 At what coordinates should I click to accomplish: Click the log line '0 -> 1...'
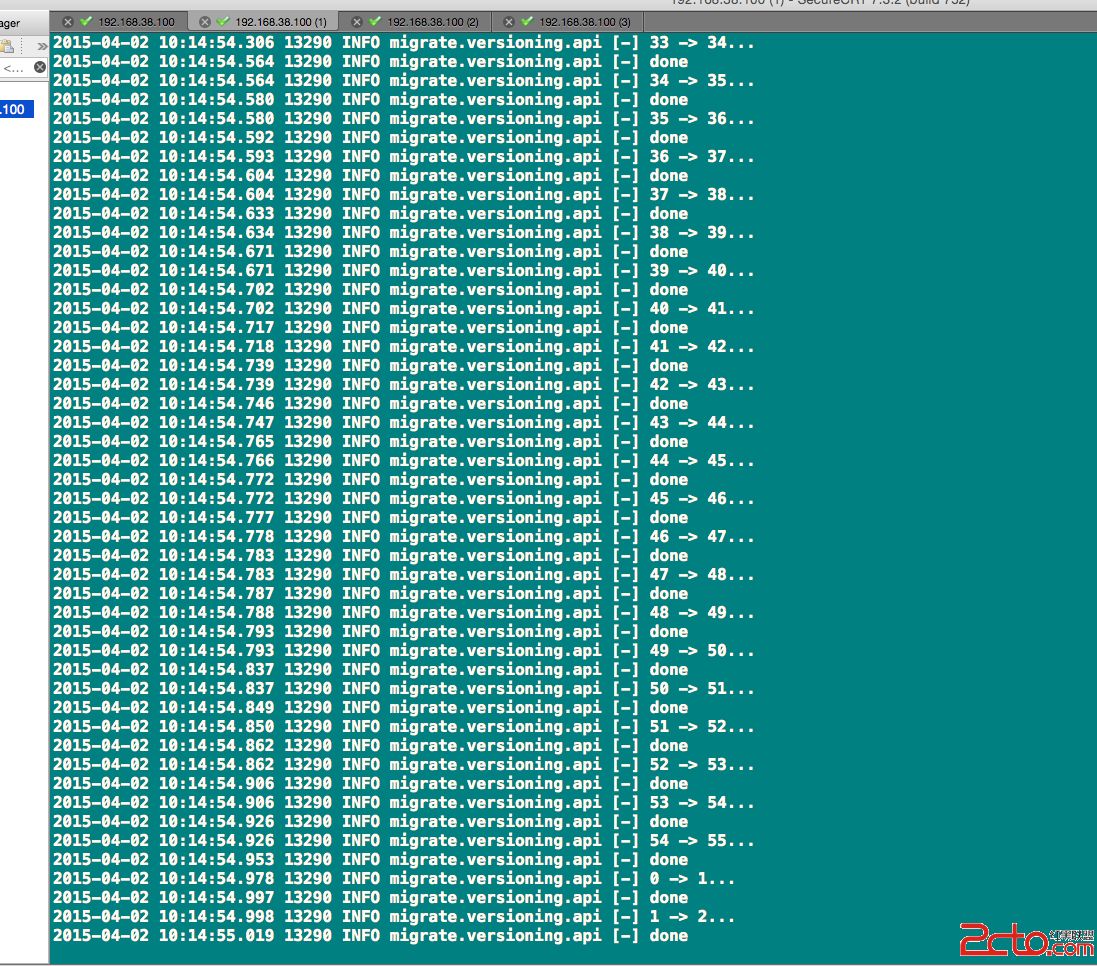coord(394,879)
